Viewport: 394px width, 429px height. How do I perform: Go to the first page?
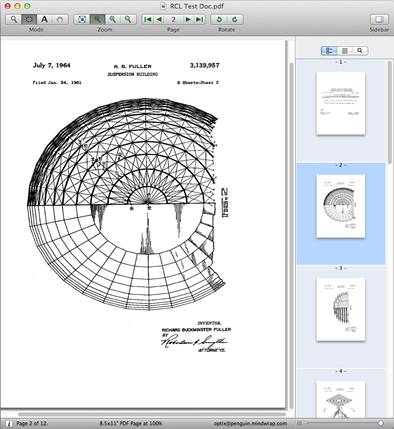[x=148, y=19]
